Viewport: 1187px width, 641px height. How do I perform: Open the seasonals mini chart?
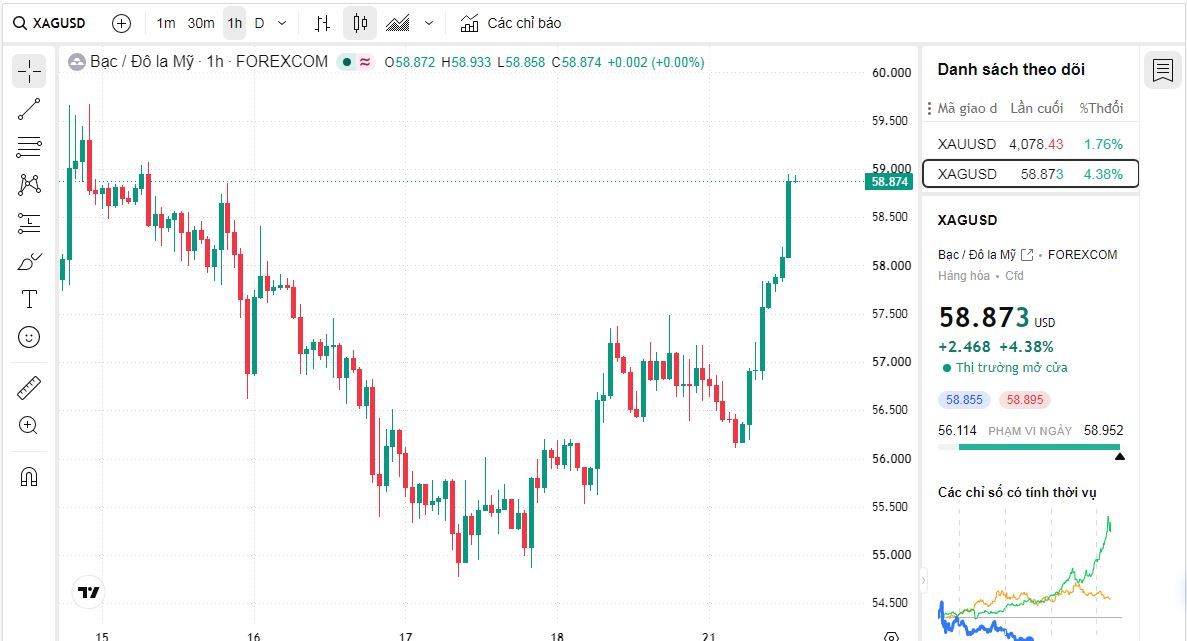1030,574
